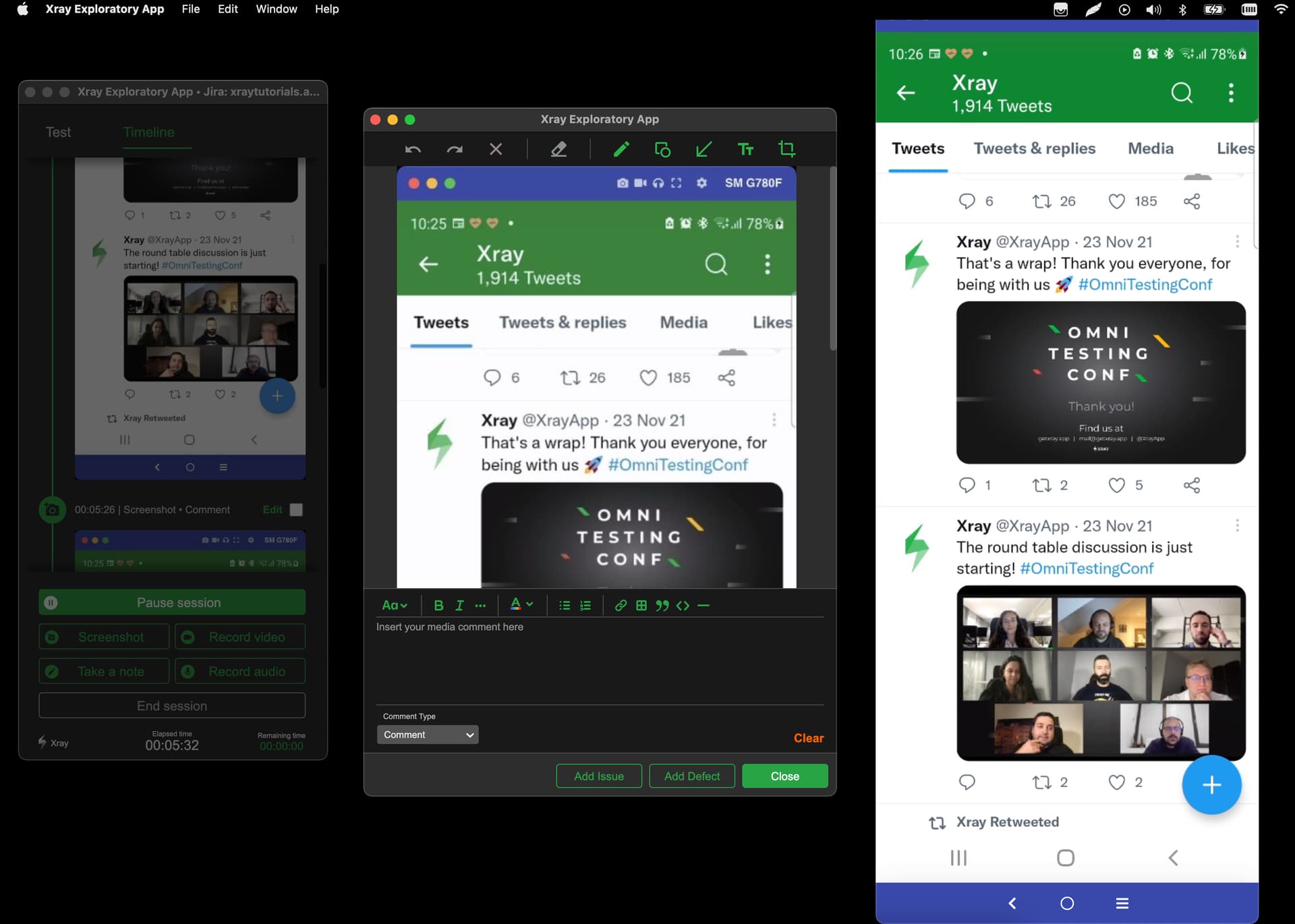1295x924 pixels.
Task: Toggle italic in comment editor
Action: pos(459,605)
